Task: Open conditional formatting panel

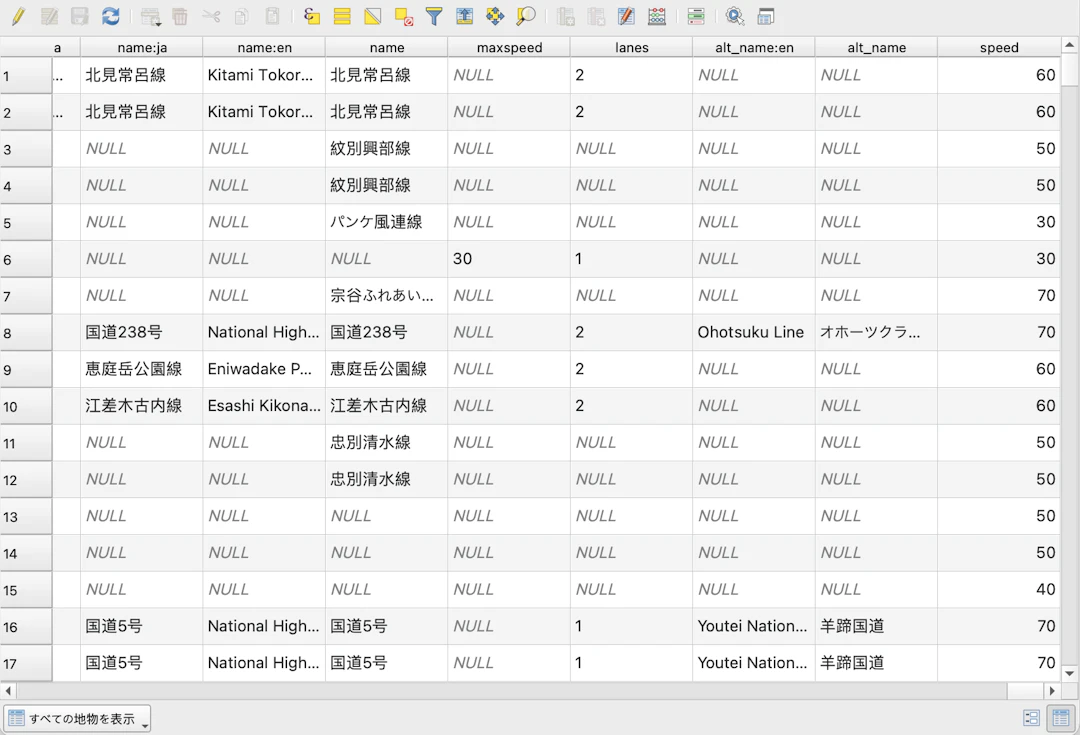Action: (696, 16)
